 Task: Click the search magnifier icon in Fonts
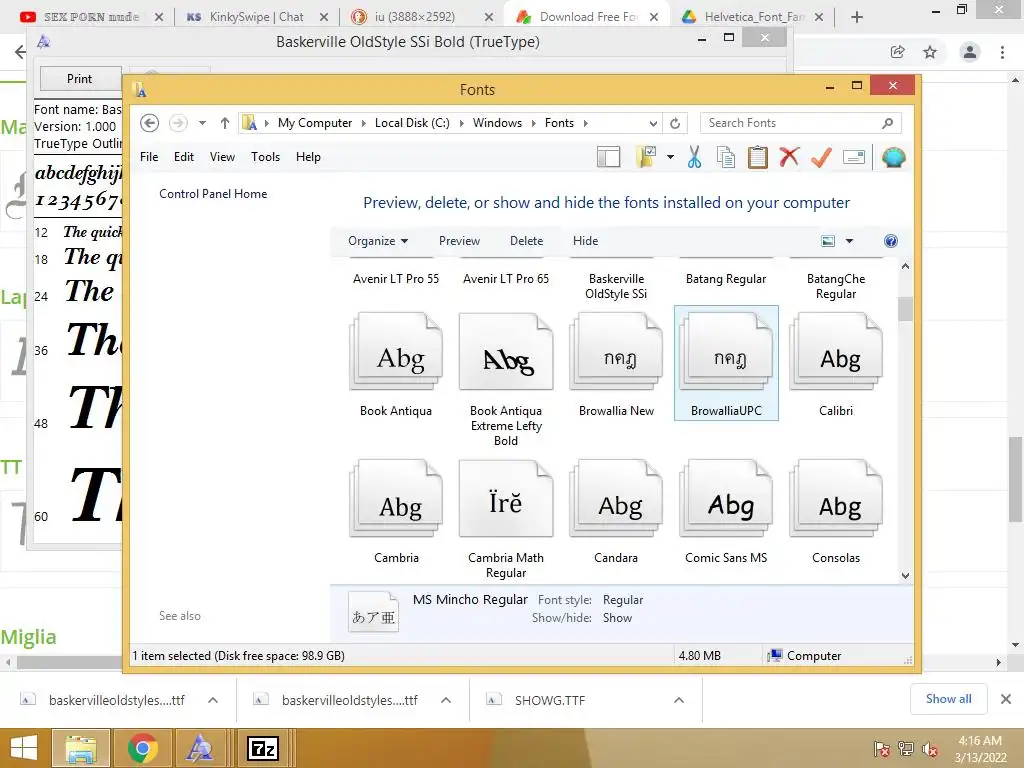pos(887,123)
